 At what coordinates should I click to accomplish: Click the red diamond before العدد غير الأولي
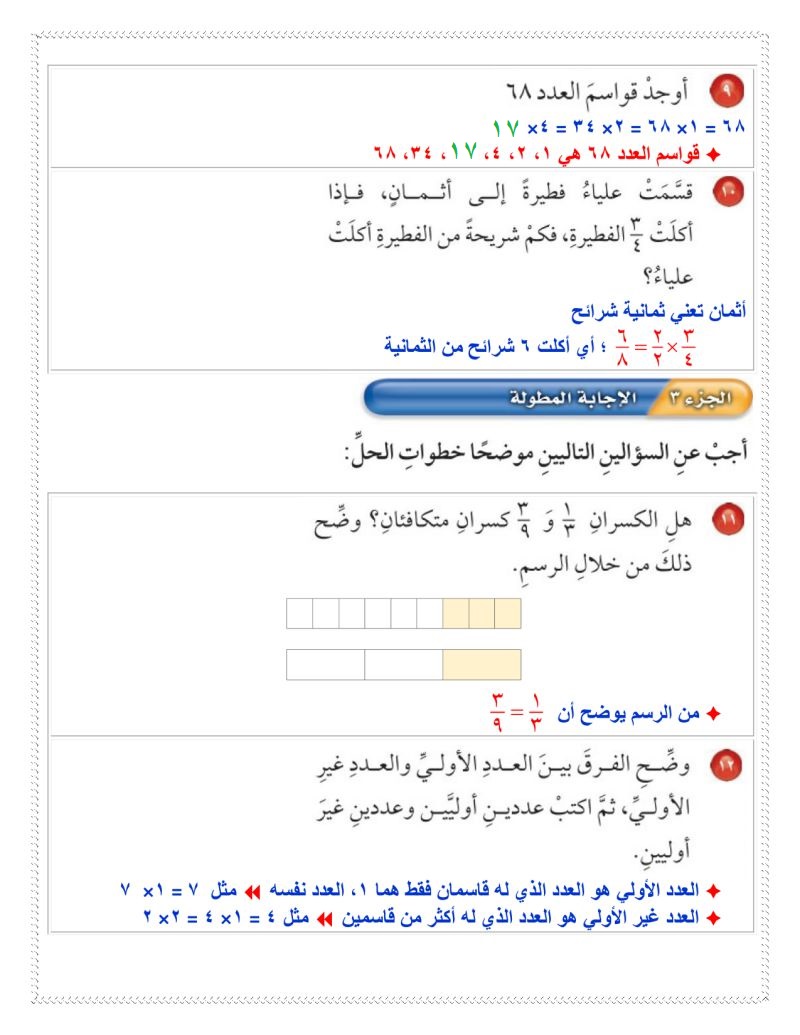[713, 918]
